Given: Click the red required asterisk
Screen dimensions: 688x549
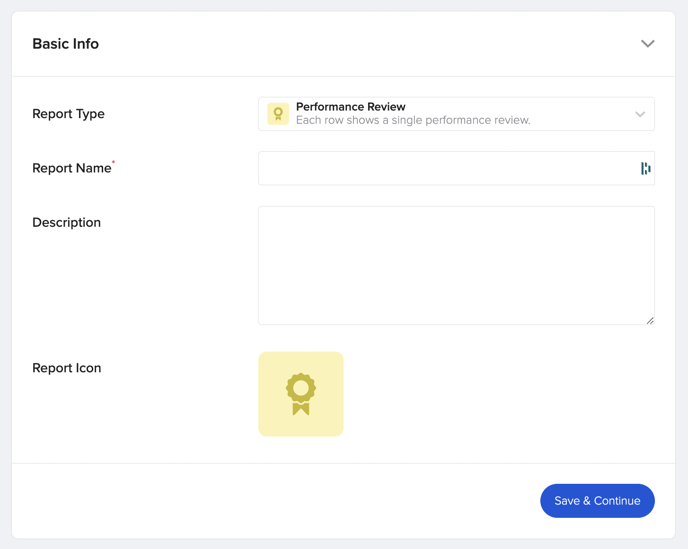Looking at the screenshot, I should pyautogui.click(x=113, y=162).
